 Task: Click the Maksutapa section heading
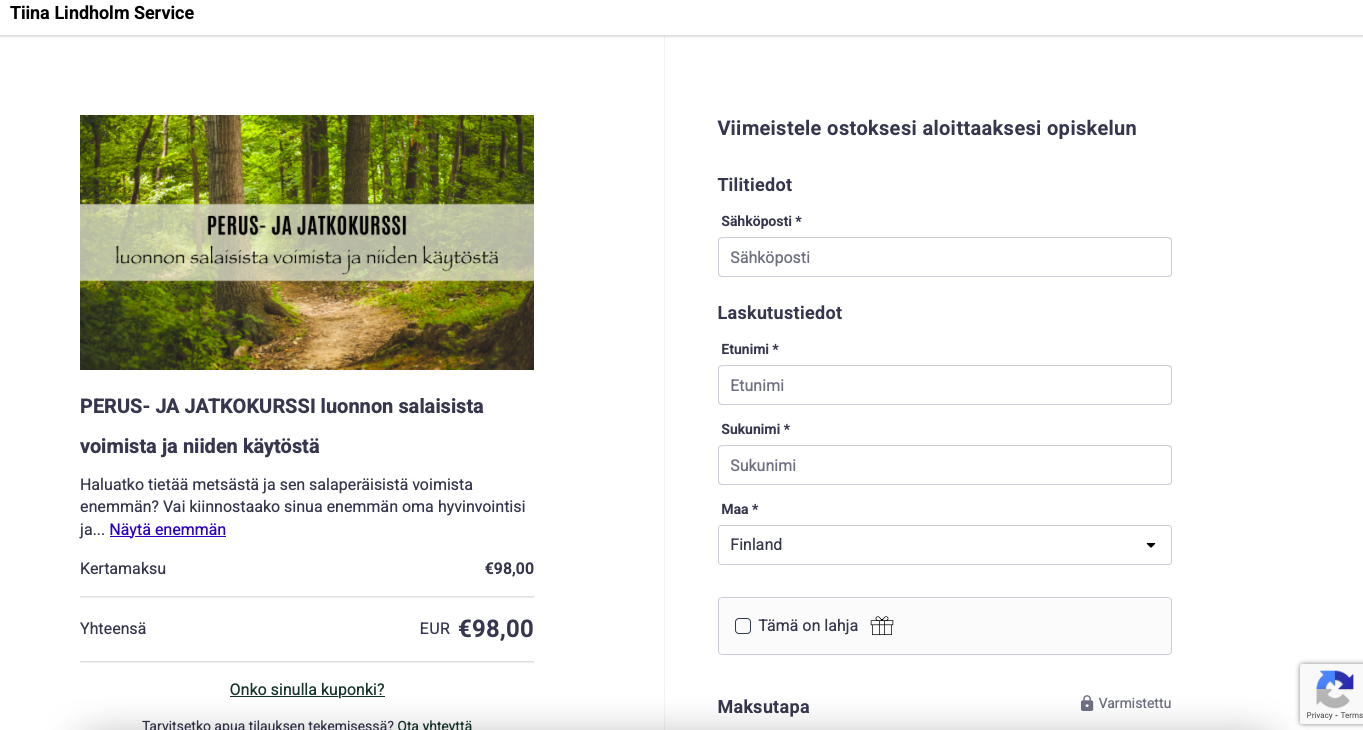pyautogui.click(x=763, y=707)
